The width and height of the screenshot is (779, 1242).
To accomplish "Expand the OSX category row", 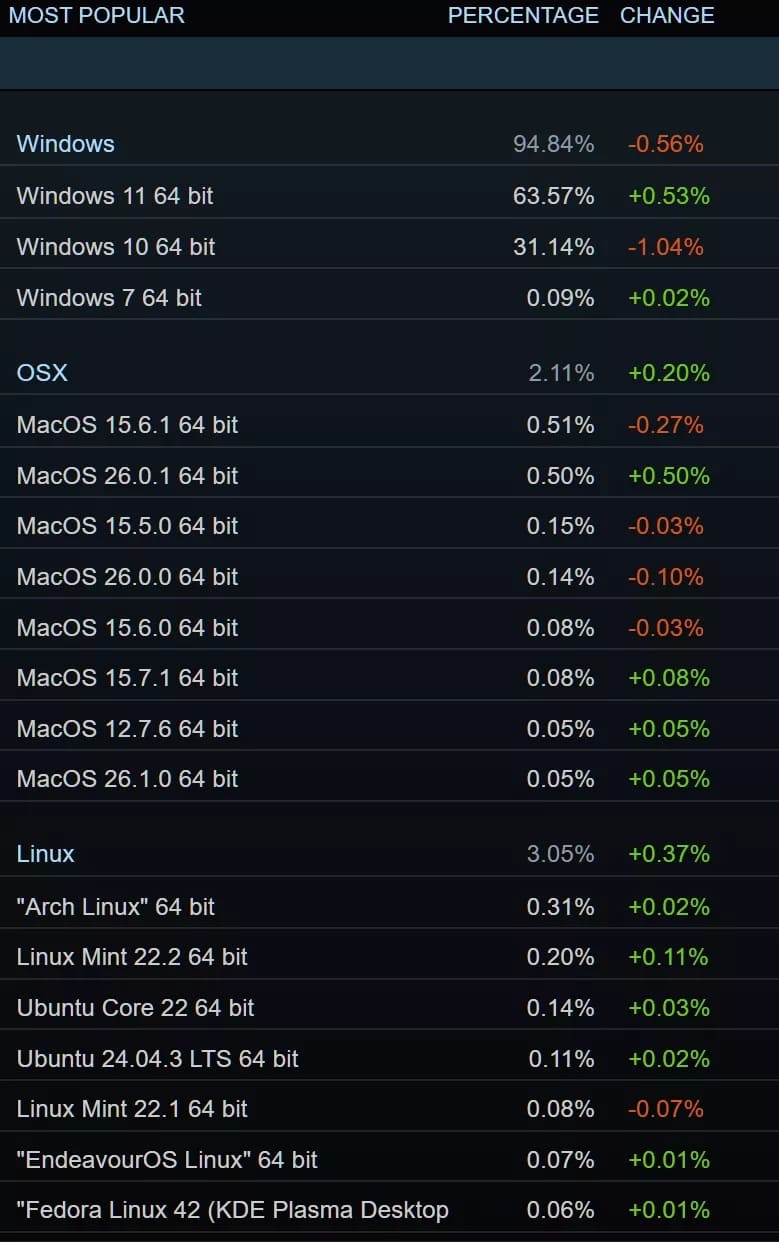I will pyautogui.click(x=43, y=373).
